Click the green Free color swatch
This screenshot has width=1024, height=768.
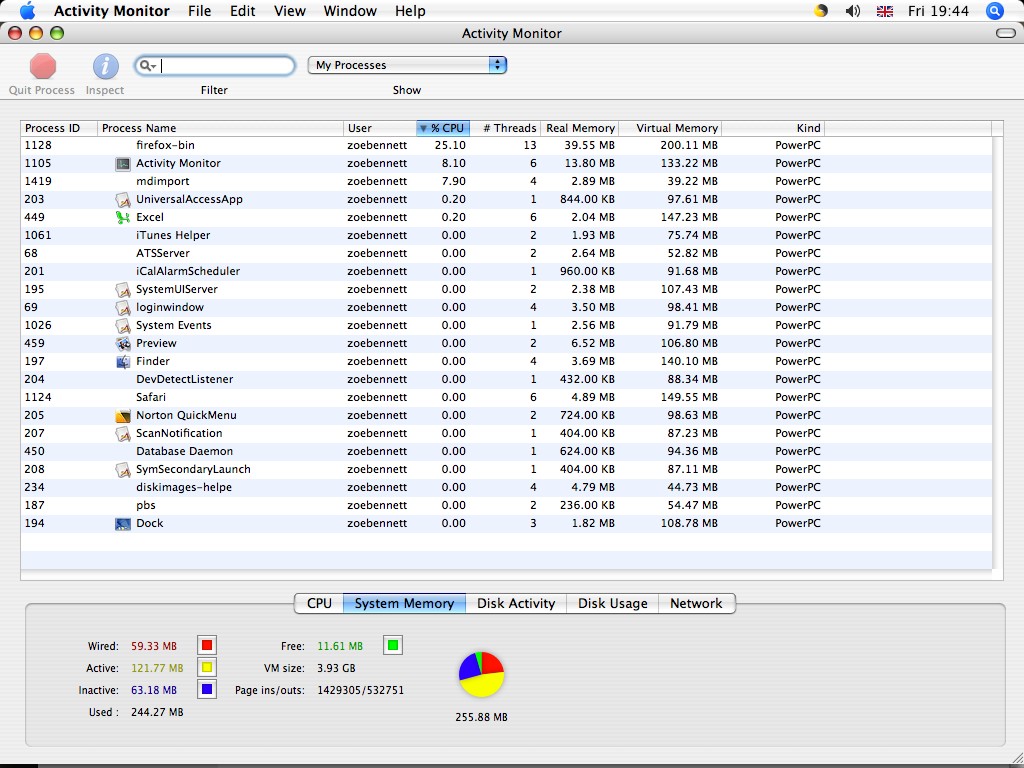[392, 646]
